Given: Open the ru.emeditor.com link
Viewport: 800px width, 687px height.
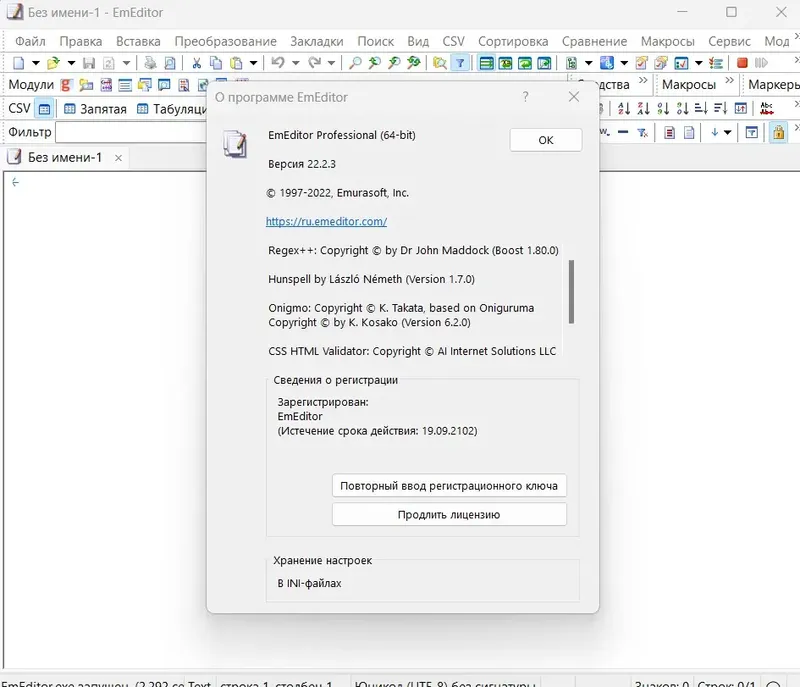Looking at the screenshot, I should pyautogui.click(x=326, y=221).
